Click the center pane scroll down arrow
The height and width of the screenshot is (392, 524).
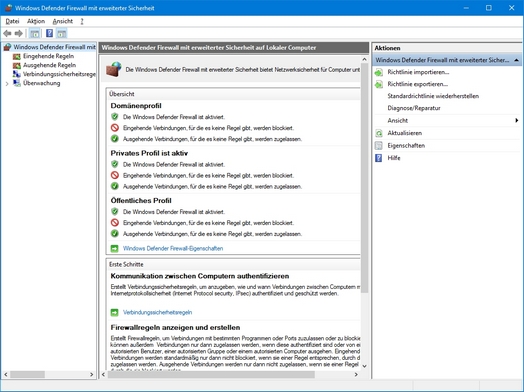(364, 366)
